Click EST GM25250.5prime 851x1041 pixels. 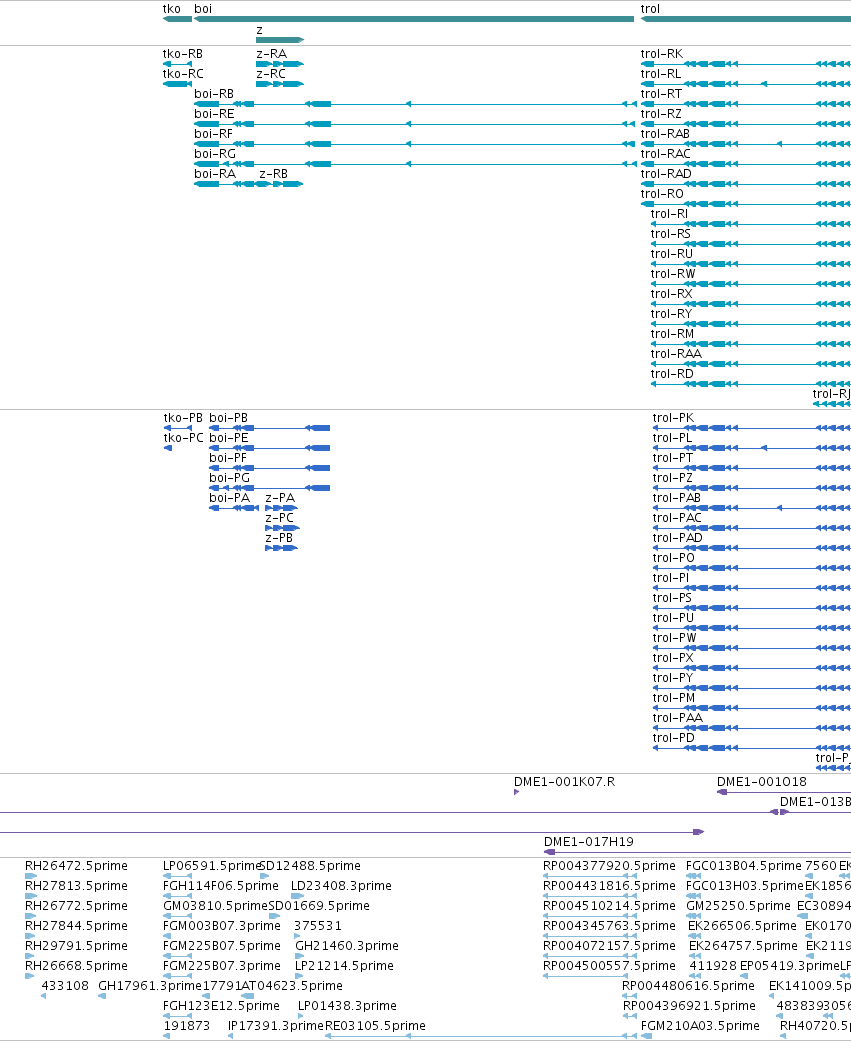click(x=738, y=906)
